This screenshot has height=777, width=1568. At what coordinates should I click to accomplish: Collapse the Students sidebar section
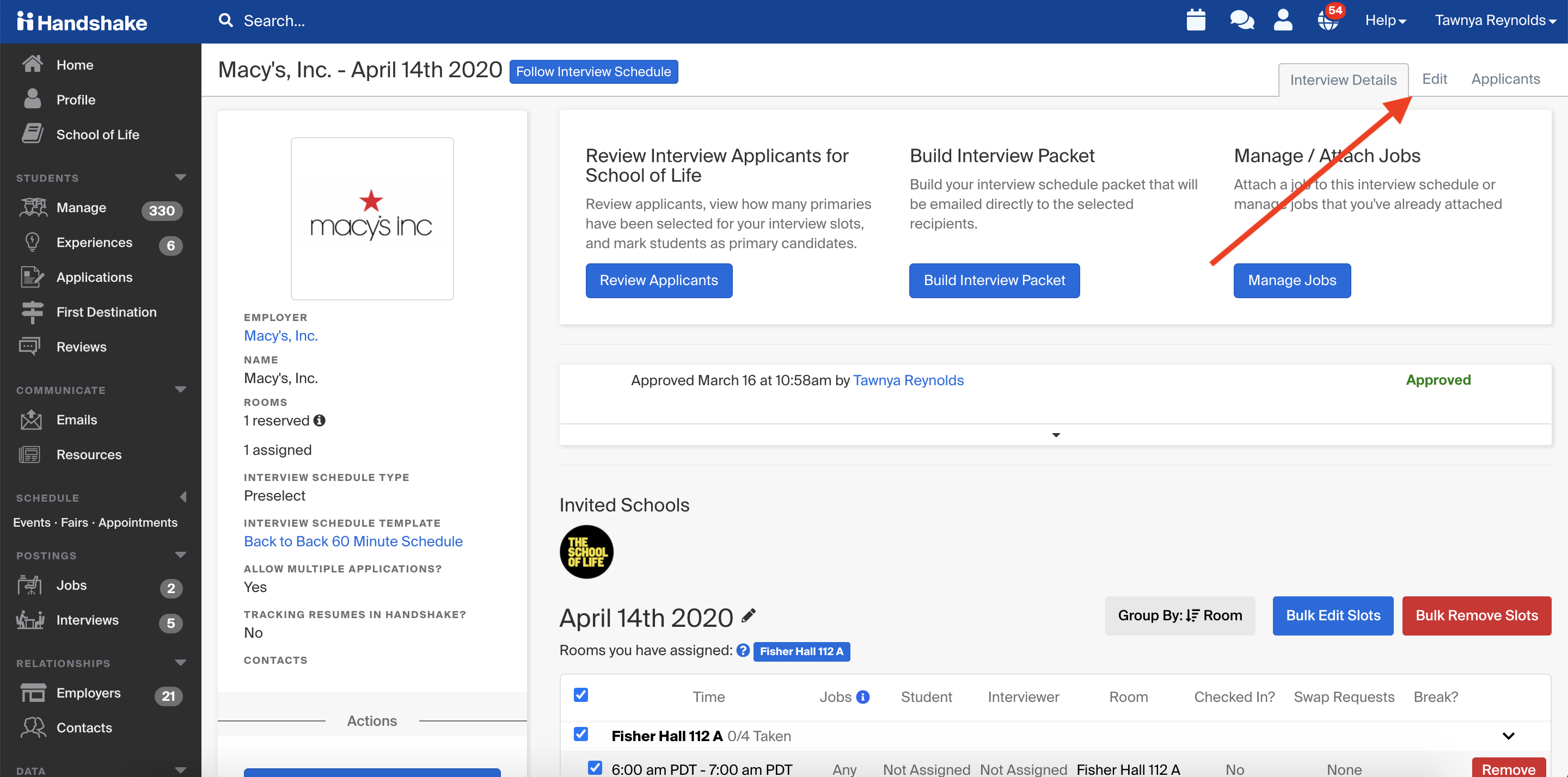(x=180, y=177)
